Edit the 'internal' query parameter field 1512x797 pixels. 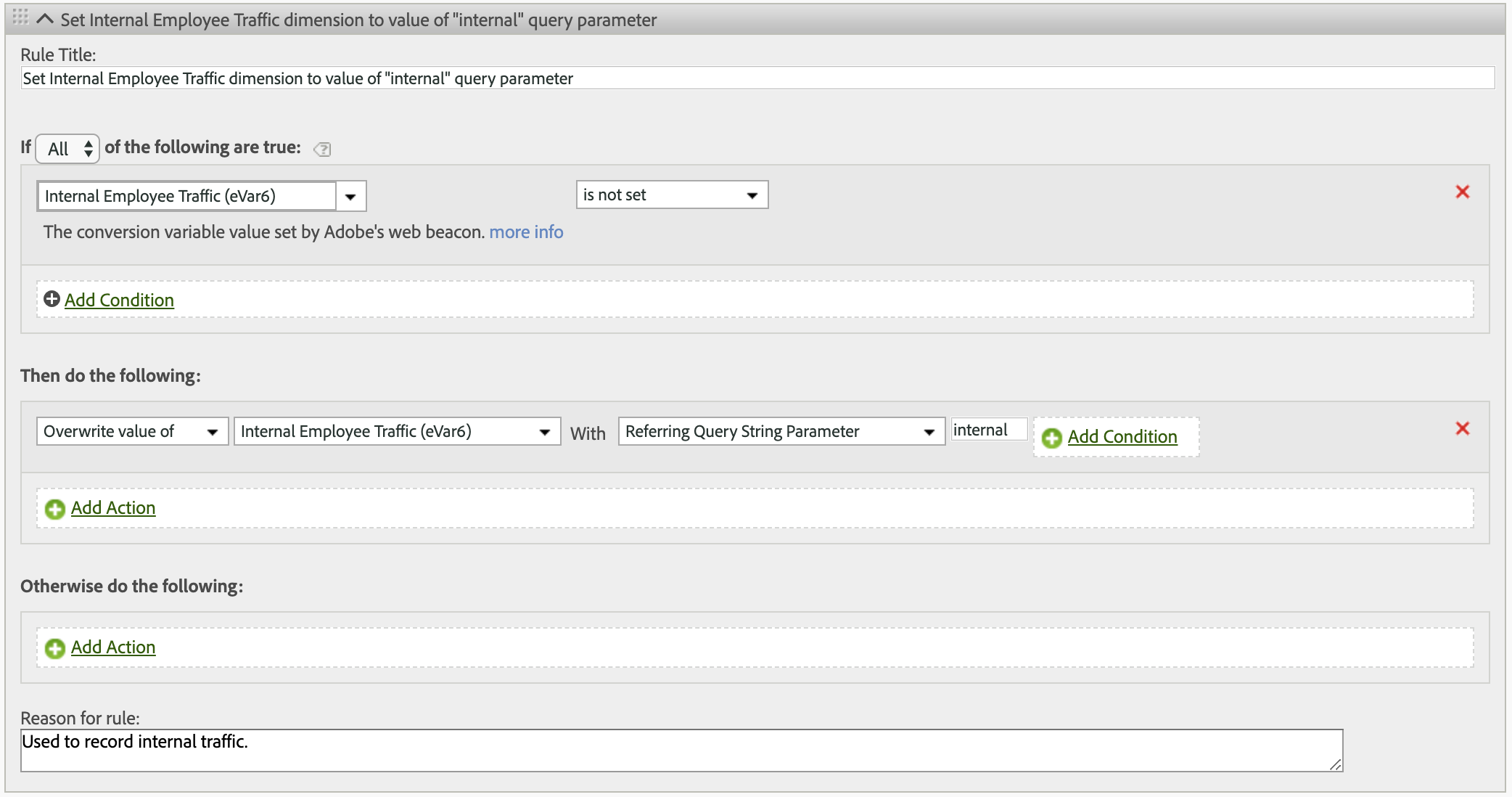click(990, 430)
